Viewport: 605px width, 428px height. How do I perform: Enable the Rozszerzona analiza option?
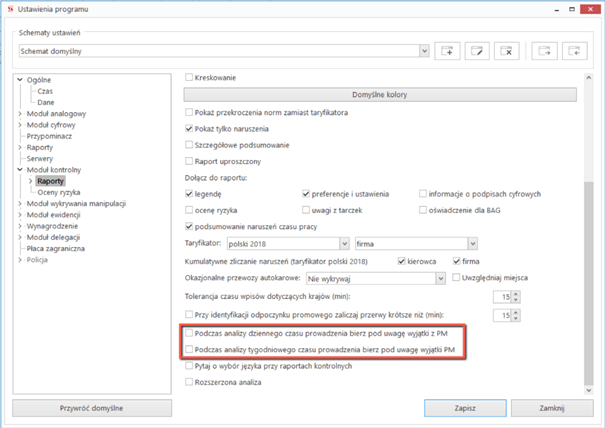click(190, 382)
